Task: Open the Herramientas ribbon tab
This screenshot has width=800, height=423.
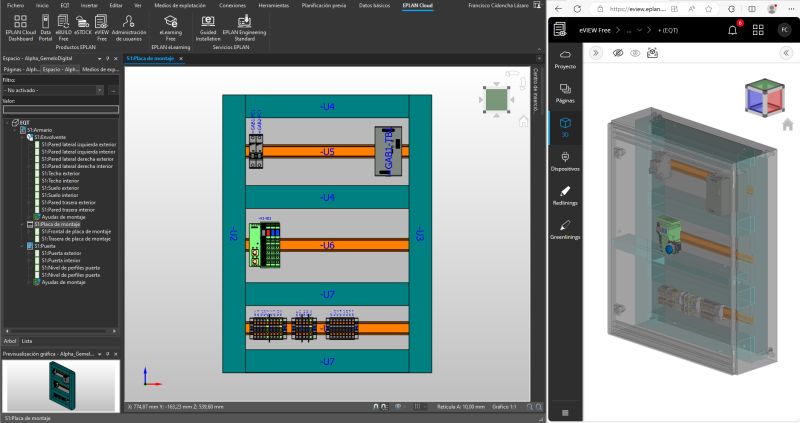Action: [x=272, y=5]
